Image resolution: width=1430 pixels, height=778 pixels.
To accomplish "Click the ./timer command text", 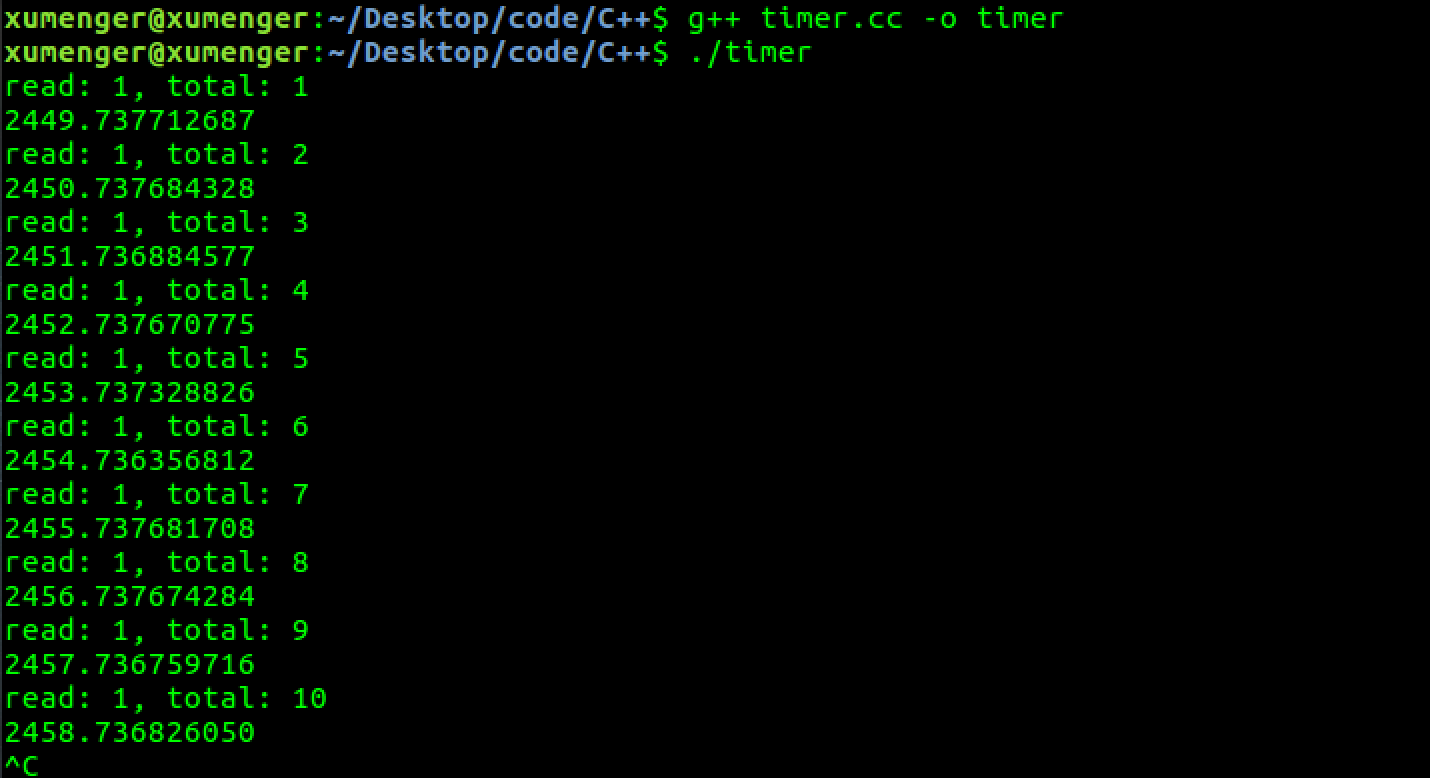I will [x=749, y=52].
